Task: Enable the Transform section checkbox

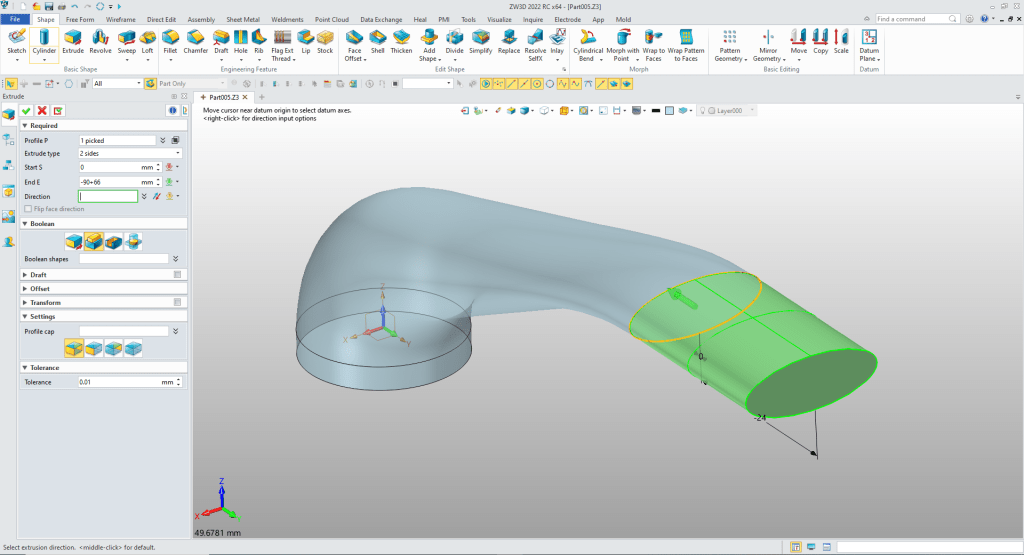Action: pos(177,302)
